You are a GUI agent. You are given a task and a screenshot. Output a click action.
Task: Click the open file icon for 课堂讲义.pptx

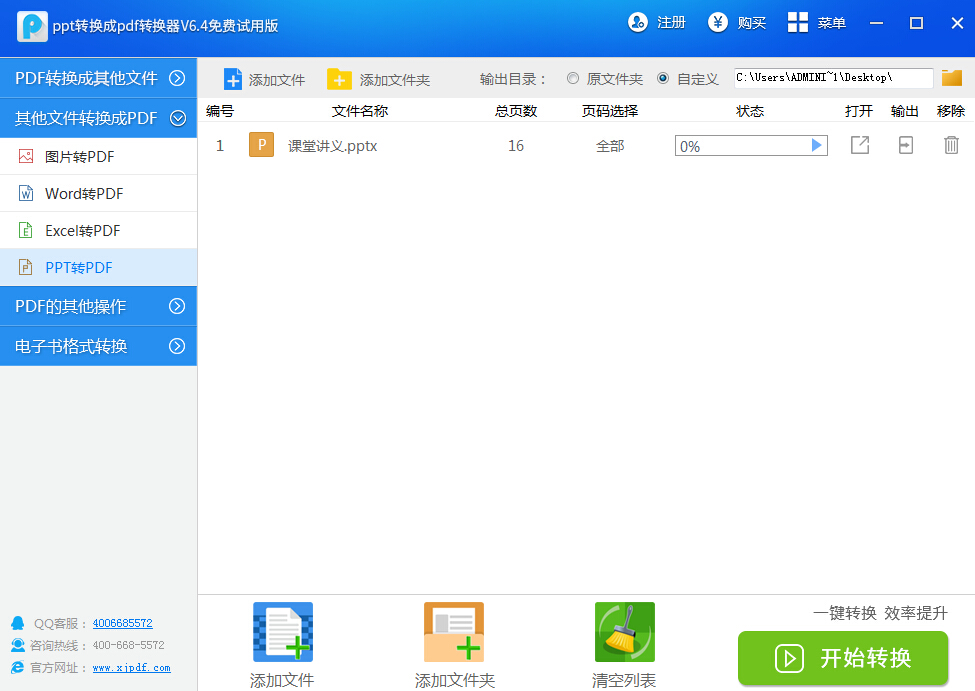click(859, 145)
